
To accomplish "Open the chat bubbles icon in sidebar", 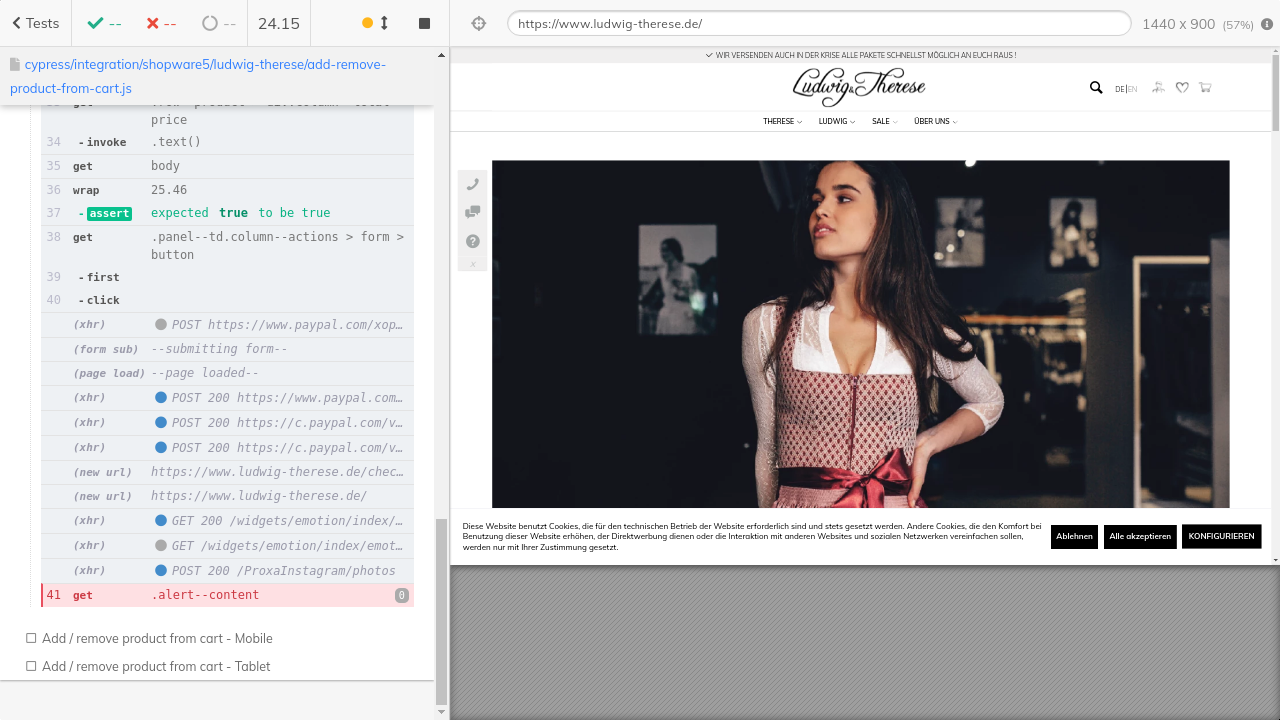I will [473, 212].
